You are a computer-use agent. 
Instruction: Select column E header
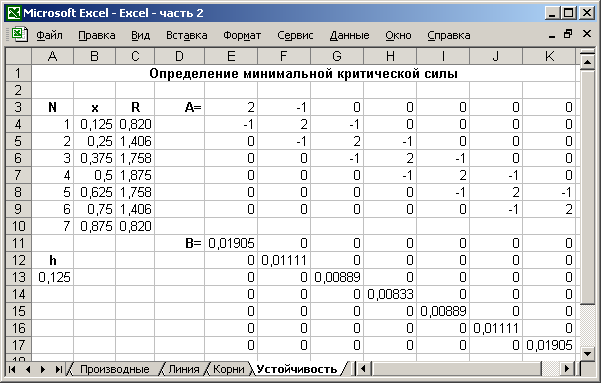tap(231, 56)
